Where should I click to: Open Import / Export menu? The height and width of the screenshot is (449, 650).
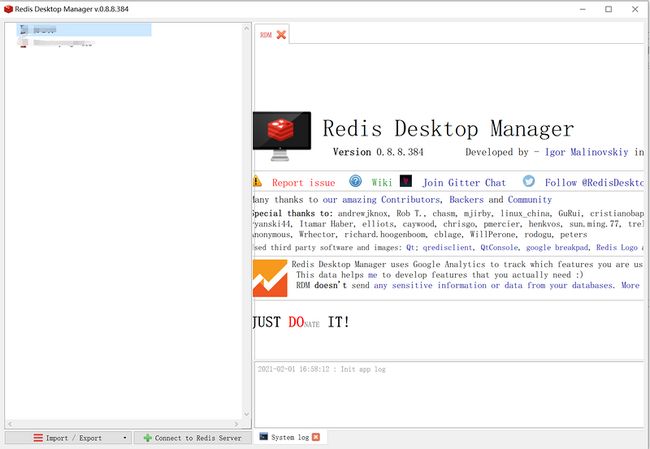tap(68, 438)
